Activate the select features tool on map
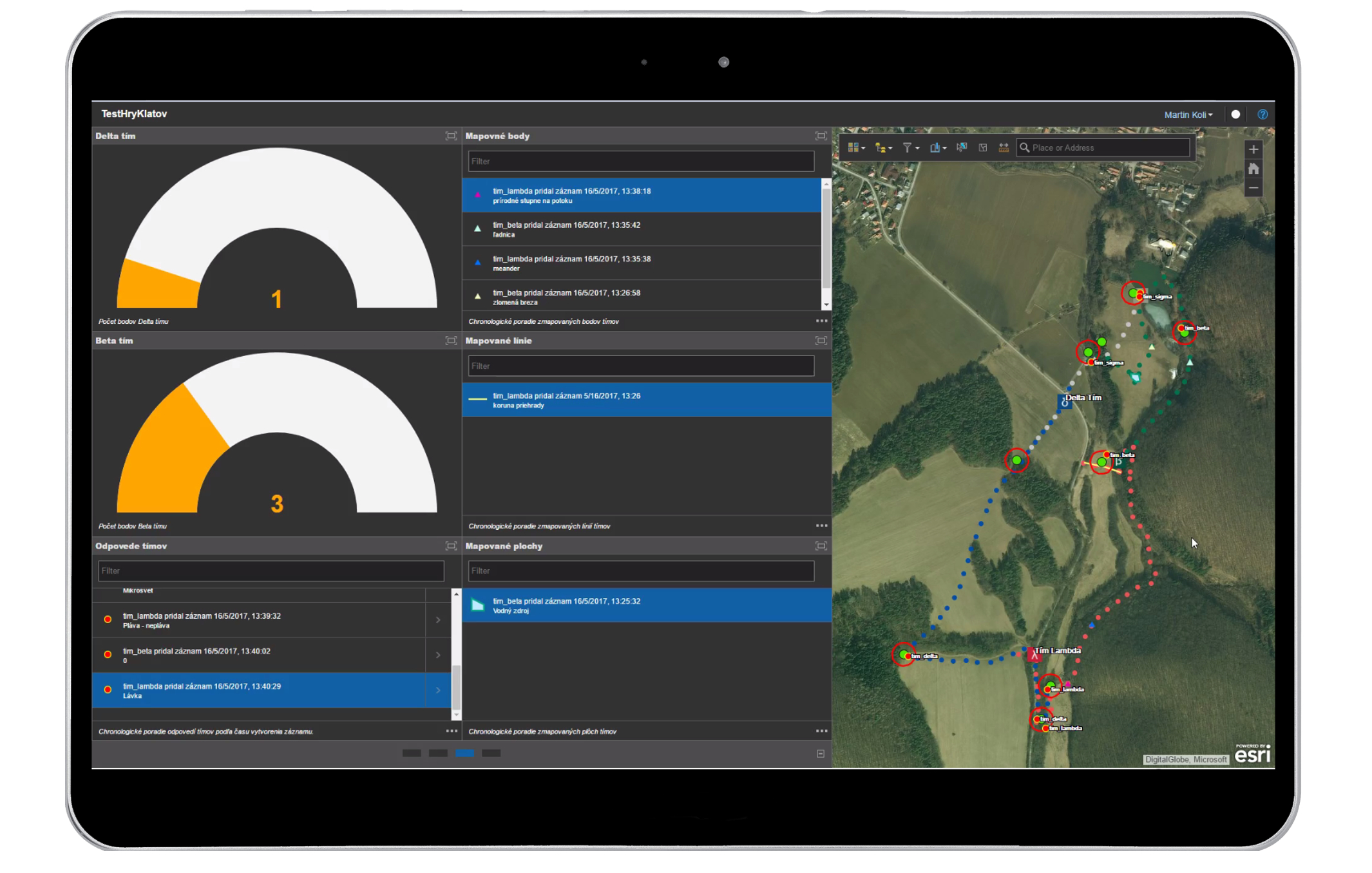Viewport: 1372px width, 873px height. pyautogui.click(x=962, y=147)
